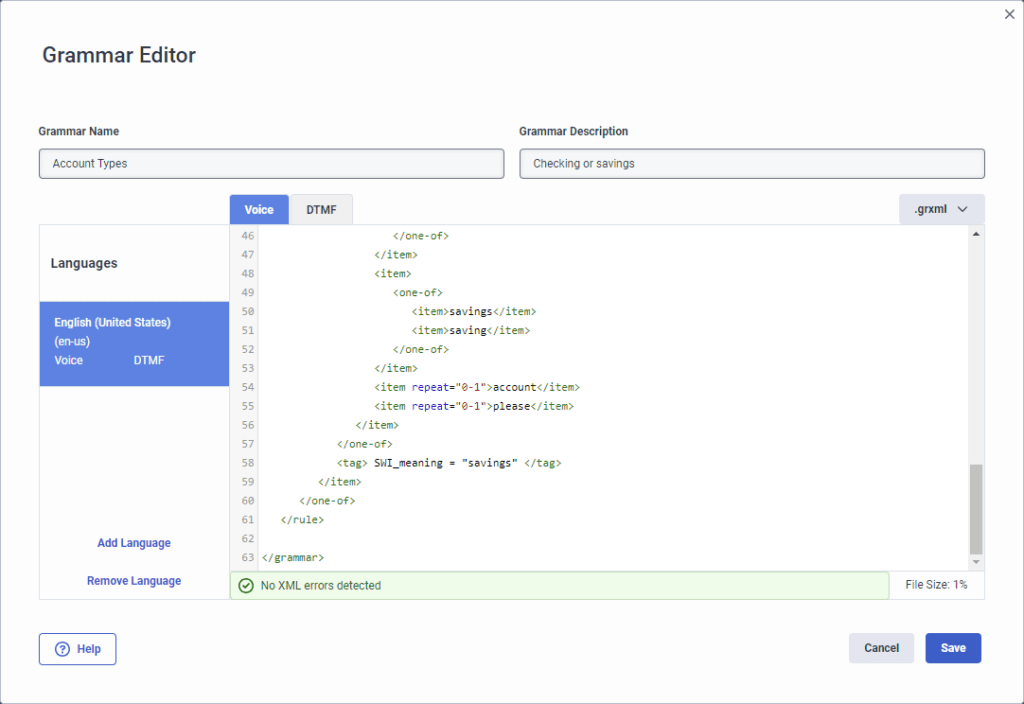Switch to the DTMF tab
1024x704 pixels.
pyautogui.click(x=321, y=210)
